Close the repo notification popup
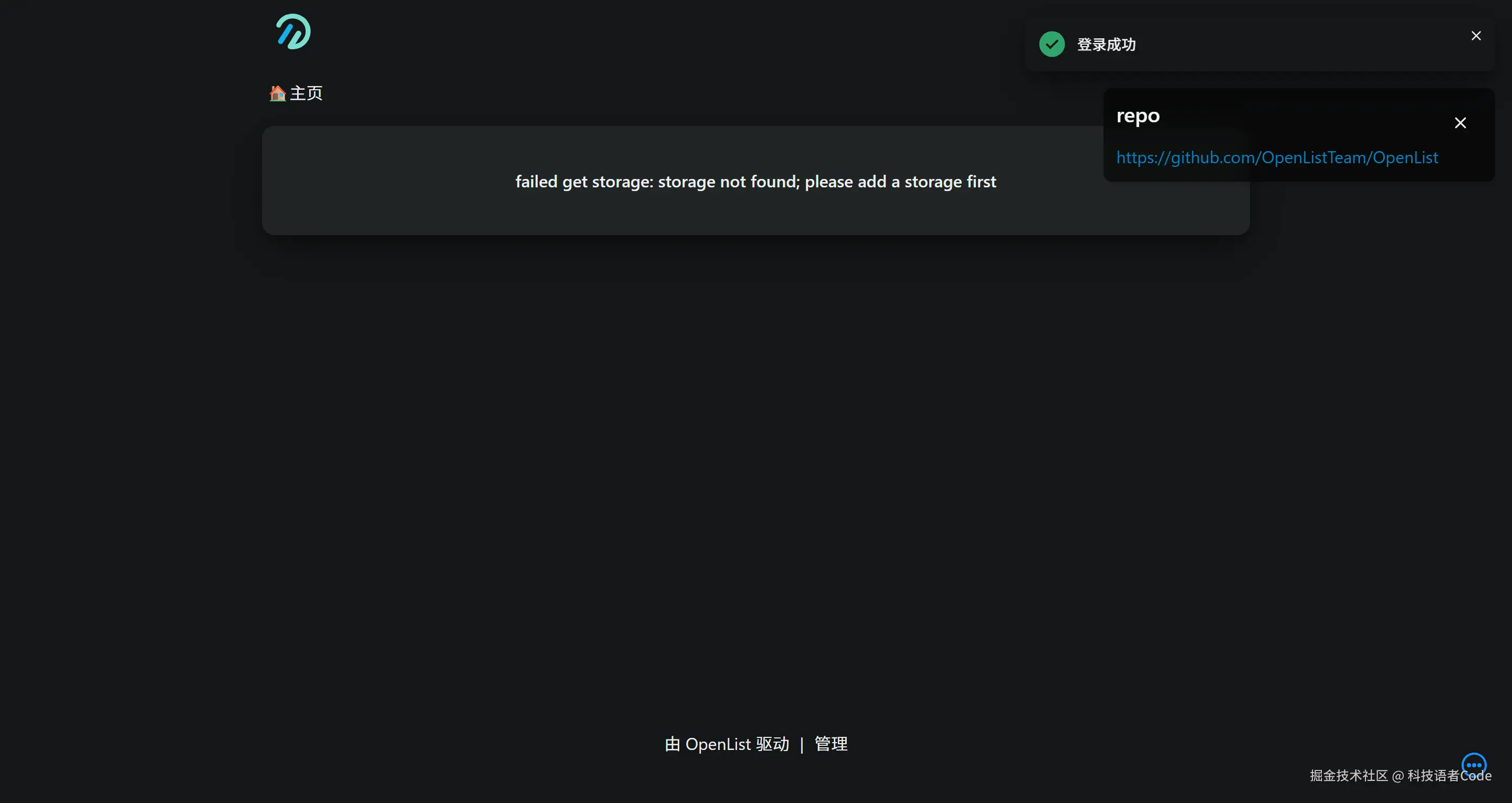 coord(1459,123)
